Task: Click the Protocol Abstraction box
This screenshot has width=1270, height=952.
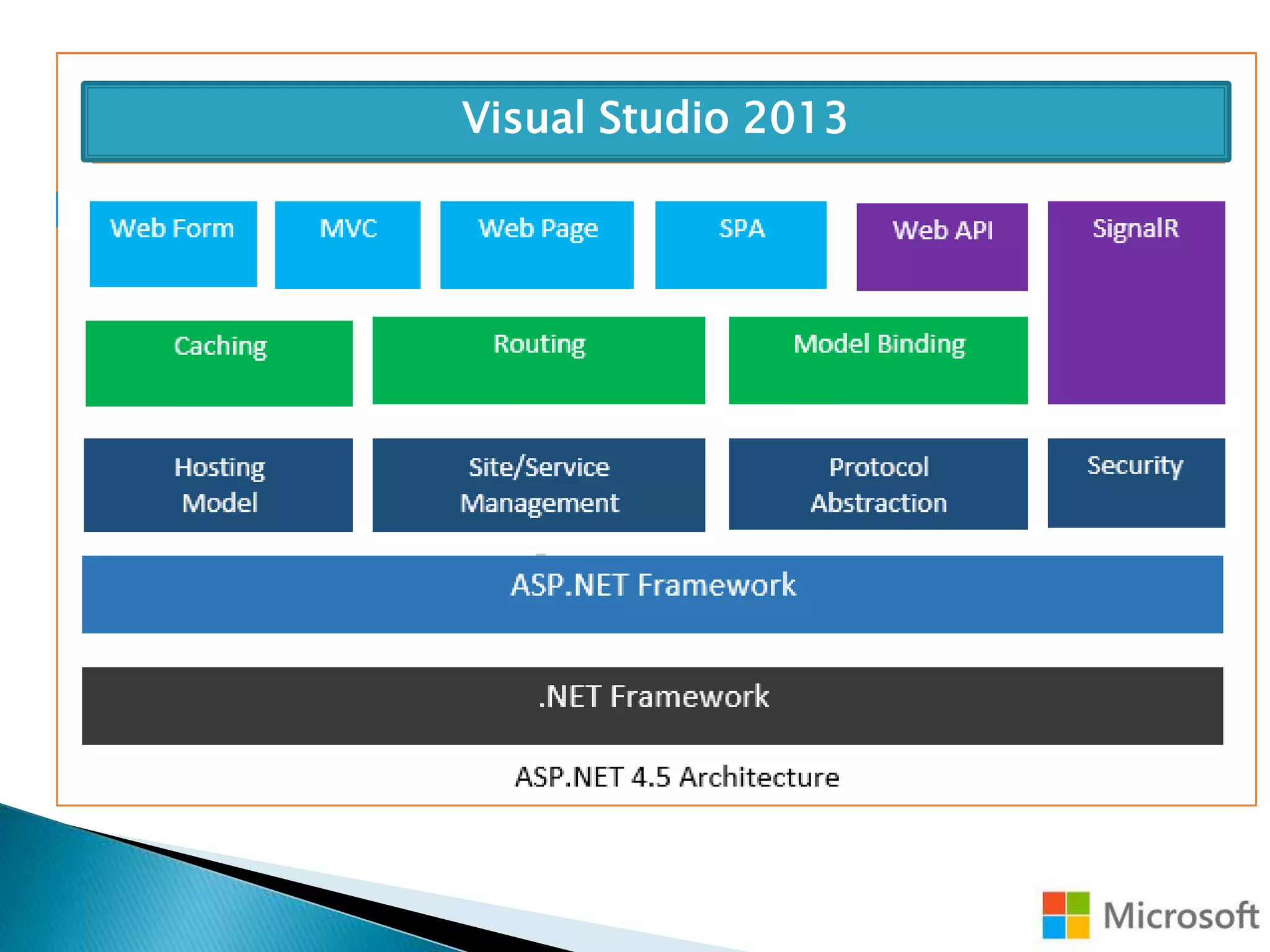Action: click(877, 483)
